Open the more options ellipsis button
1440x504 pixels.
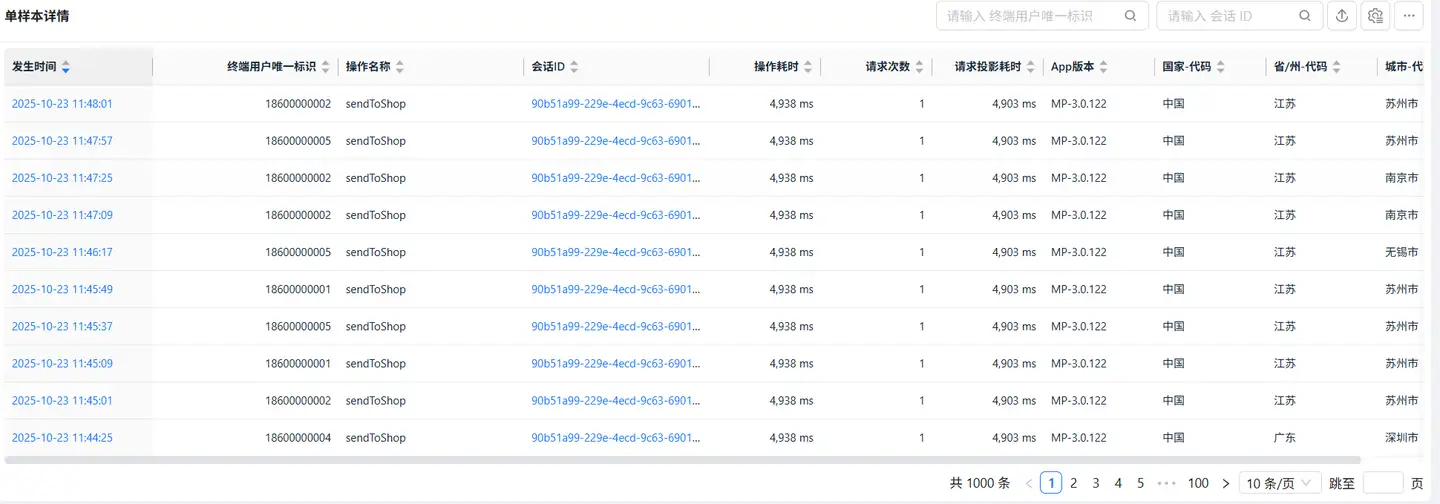(x=1409, y=16)
